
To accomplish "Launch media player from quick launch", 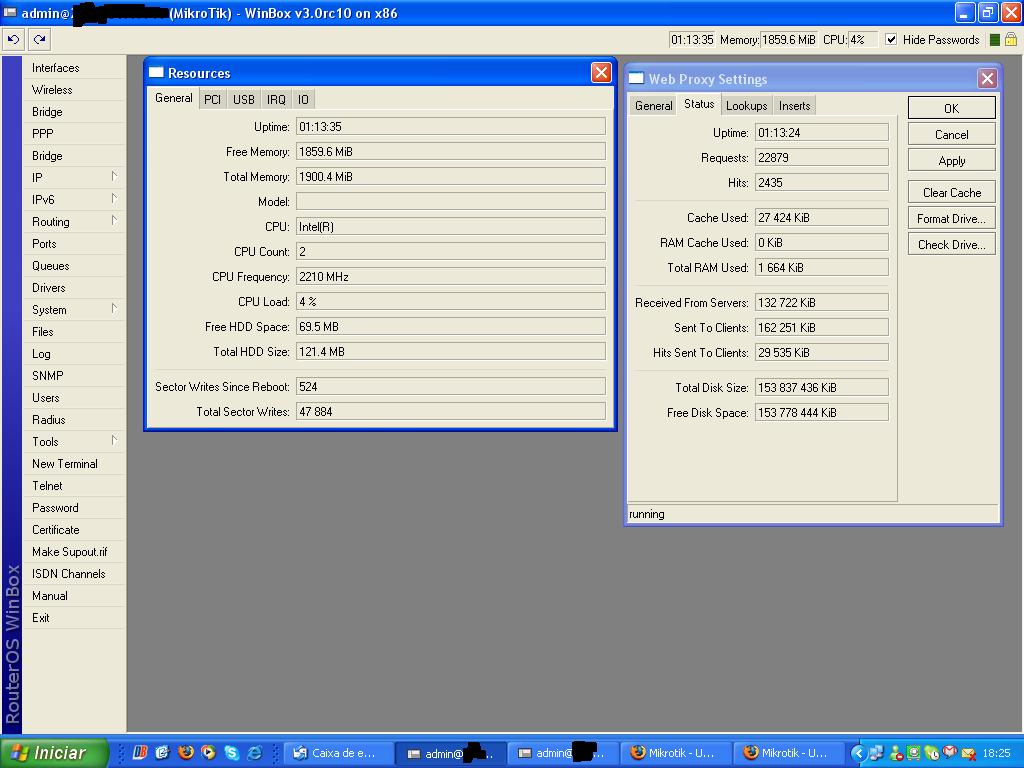I will pos(208,752).
